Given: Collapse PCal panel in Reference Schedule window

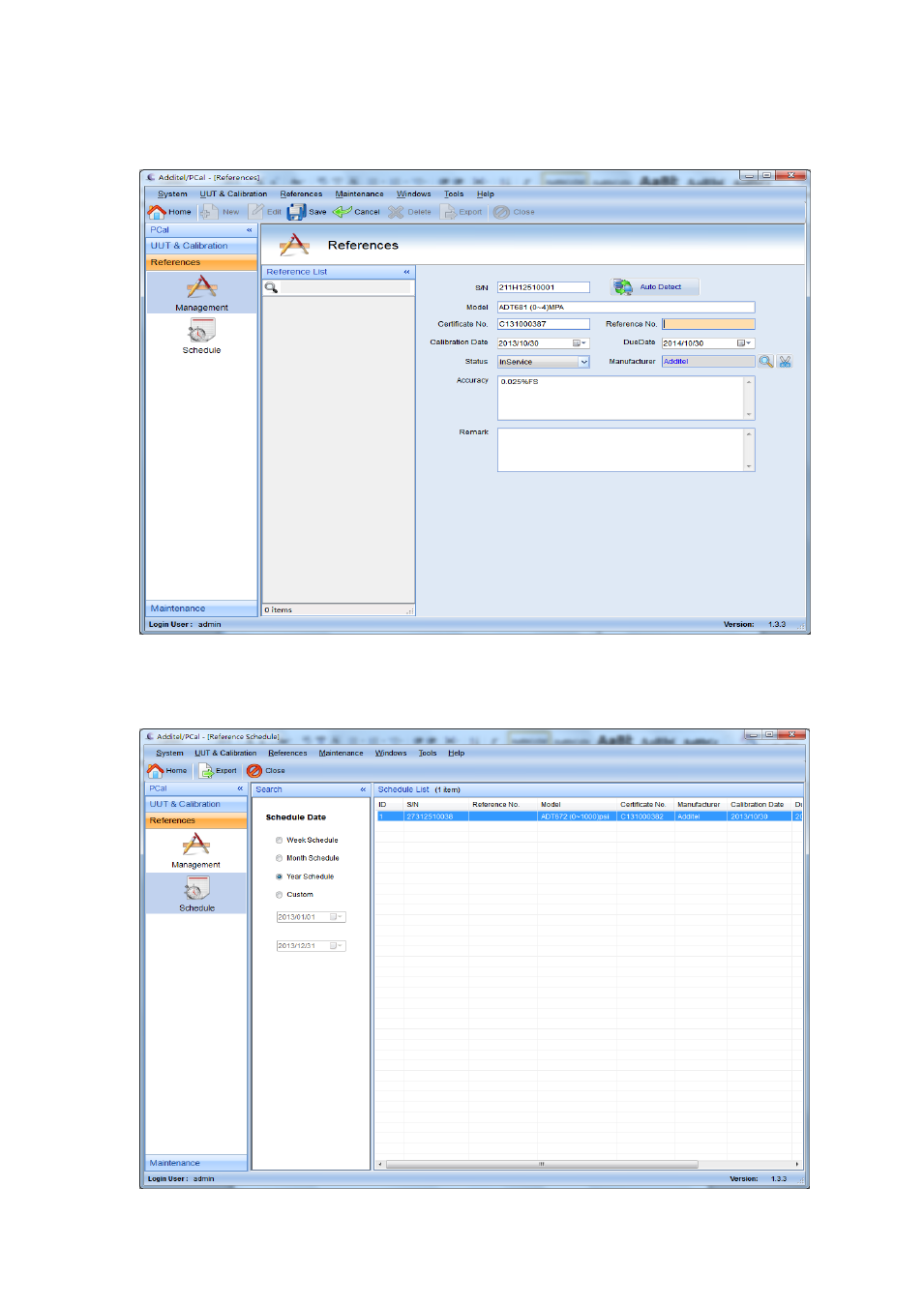Looking at the screenshot, I should tap(240, 788).
